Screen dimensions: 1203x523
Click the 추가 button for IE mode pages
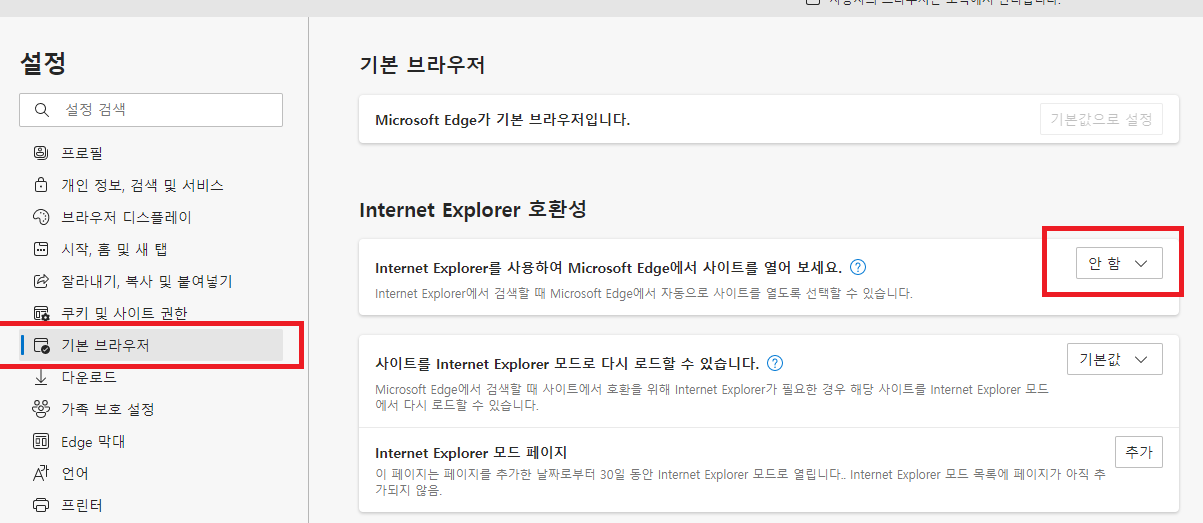point(1139,452)
